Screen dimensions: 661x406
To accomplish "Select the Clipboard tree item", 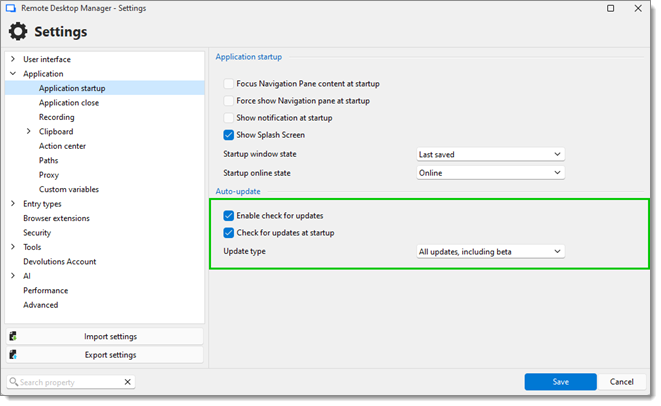I will pyautogui.click(x=56, y=132).
